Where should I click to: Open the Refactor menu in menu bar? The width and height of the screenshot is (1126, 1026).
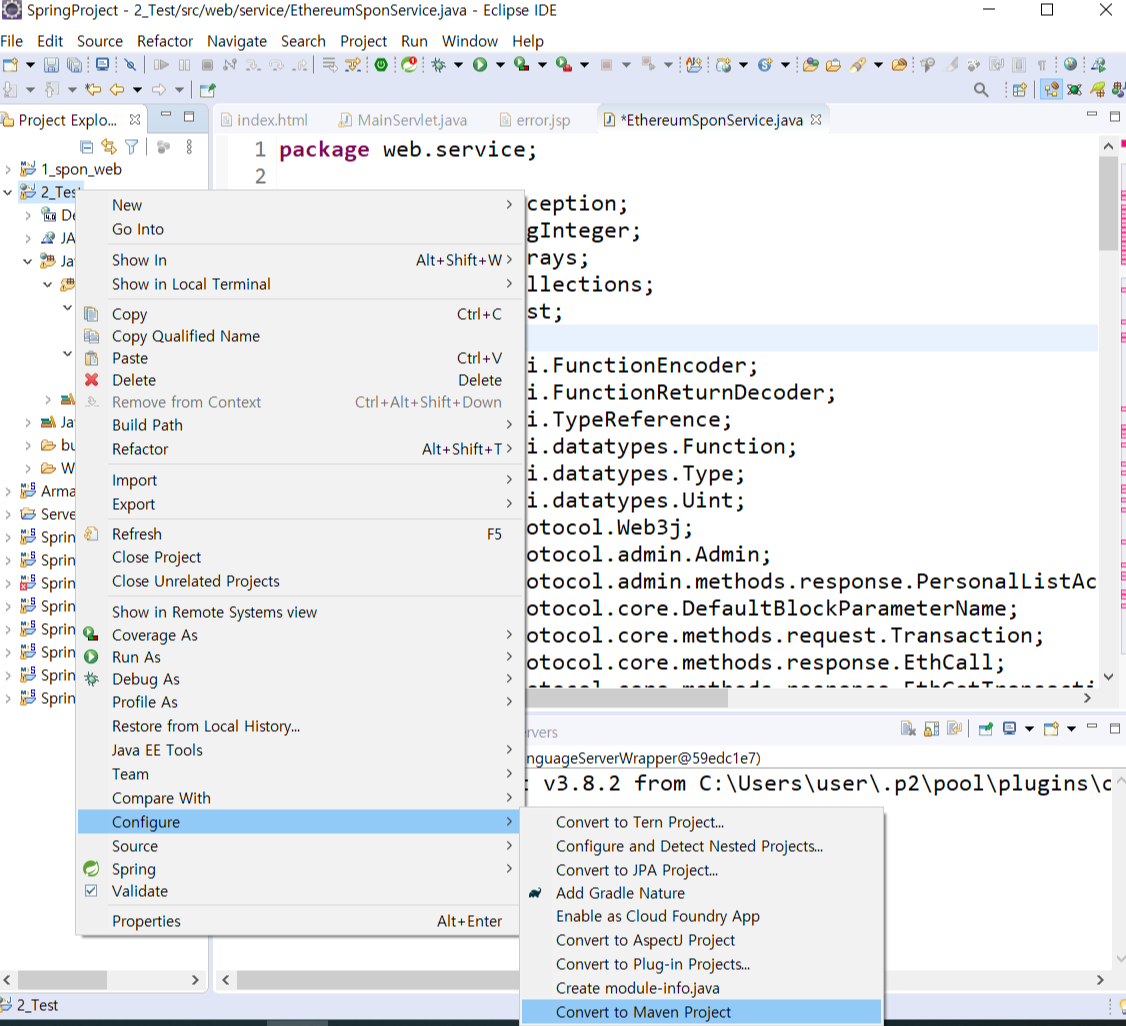coord(164,41)
